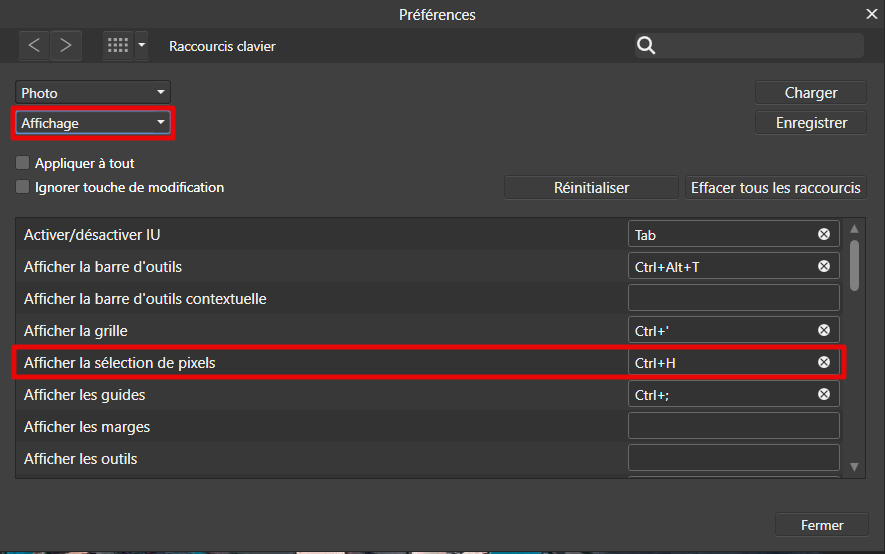Set shortcut for Afficher les marges

pos(733,426)
